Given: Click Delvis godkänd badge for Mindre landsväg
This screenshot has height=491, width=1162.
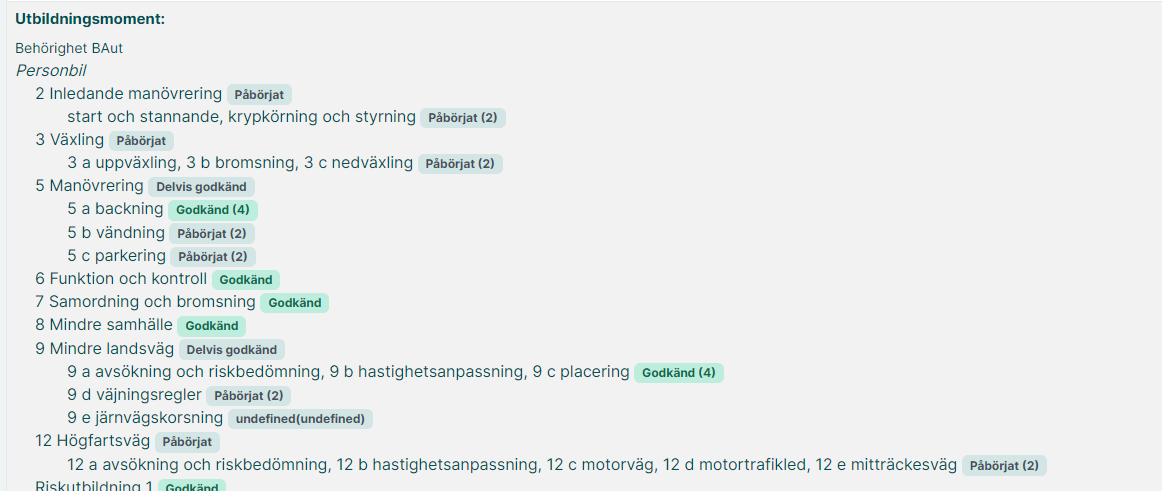Looking at the screenshot, I should pyautogui.click(x=232, y=350).
